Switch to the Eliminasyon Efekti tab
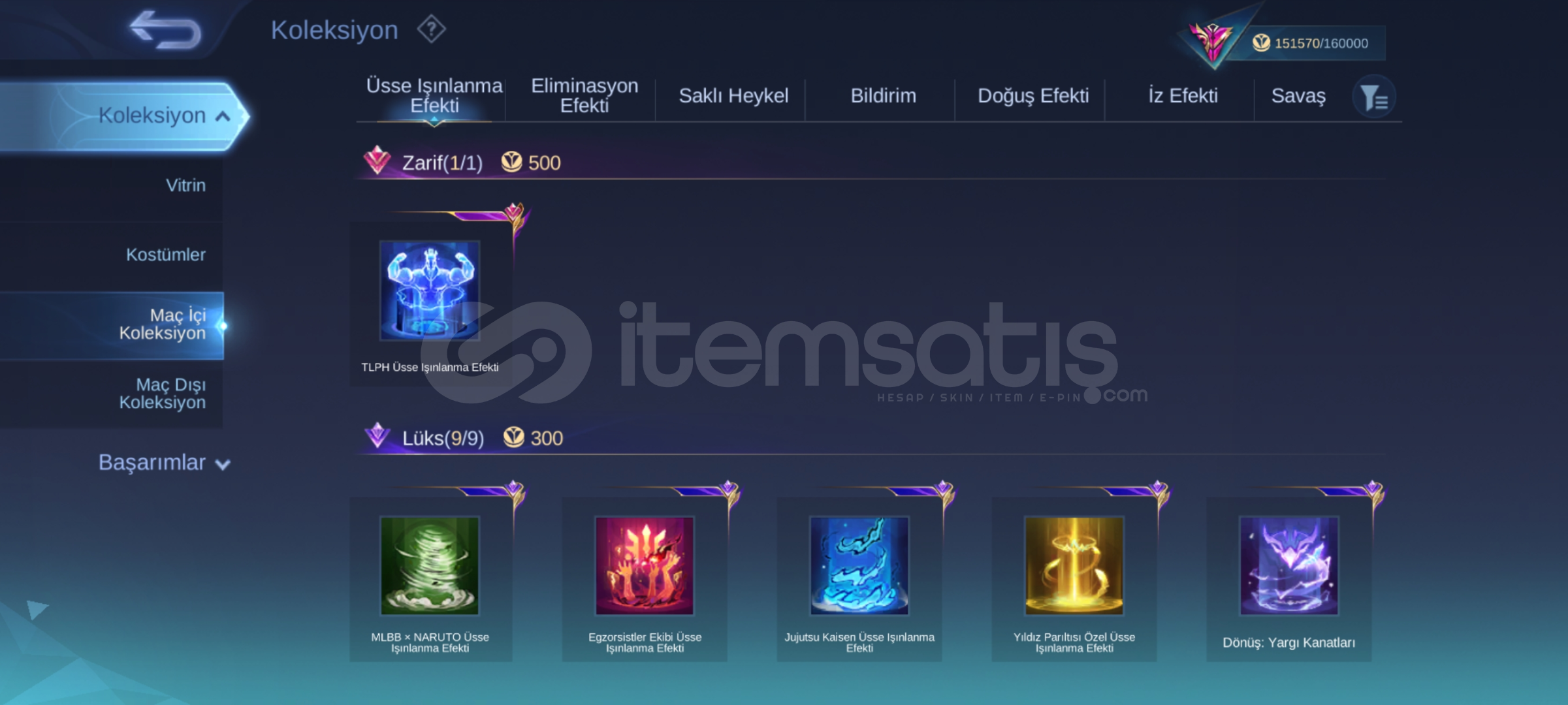The width and height of the screenshot is (1568, 705). pos(584,95)
